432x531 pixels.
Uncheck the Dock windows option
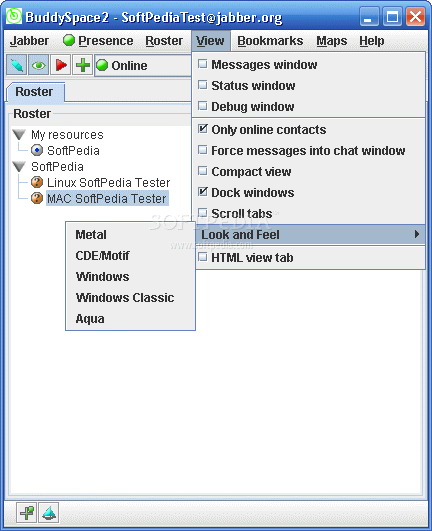click(x=202, y=192)
